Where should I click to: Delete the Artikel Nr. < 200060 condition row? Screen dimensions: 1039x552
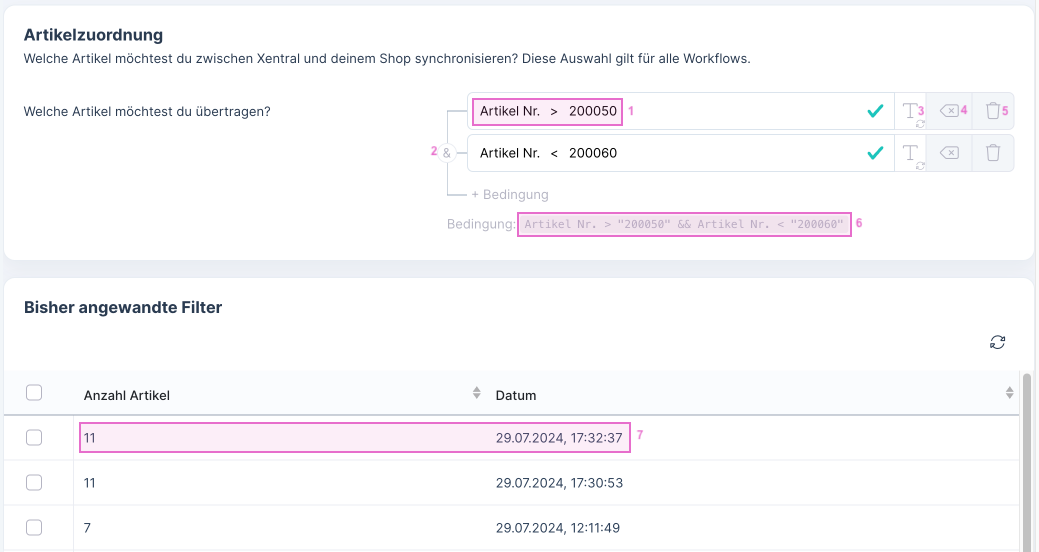(992, 153)
